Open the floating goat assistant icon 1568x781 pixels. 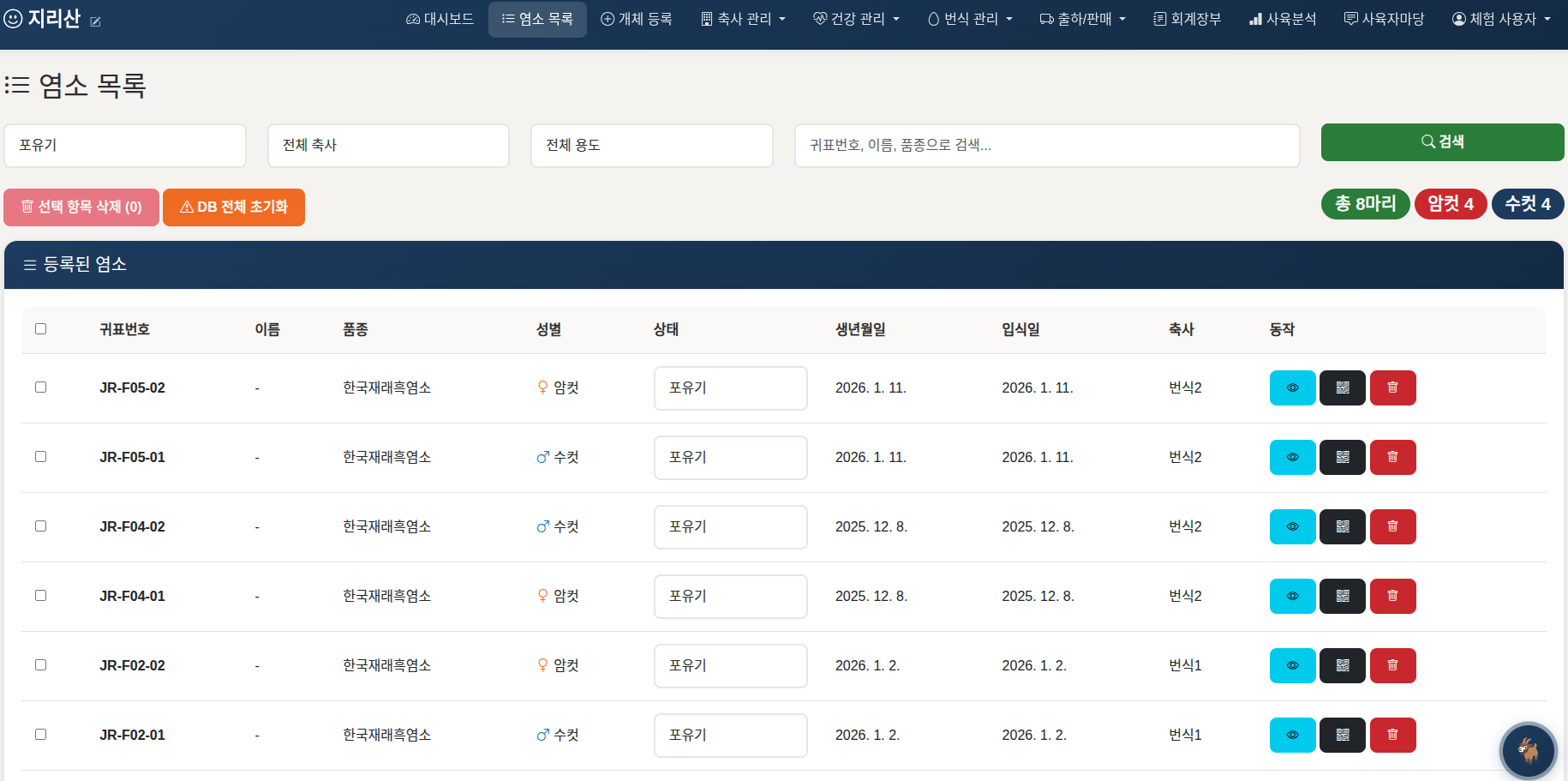pyautogui.click(x=1527, y=750)
